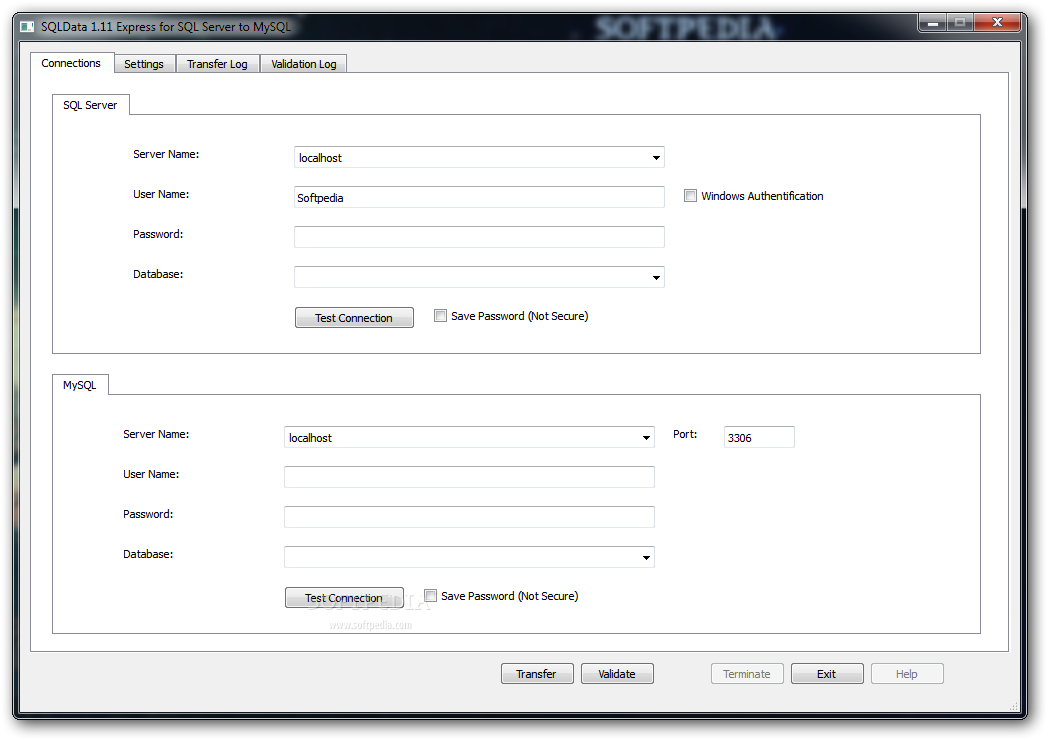The height and width of the screenshot is (740, 1048).
Task: Open the Transfer Log tab
Action: click(x=217, y=64)
